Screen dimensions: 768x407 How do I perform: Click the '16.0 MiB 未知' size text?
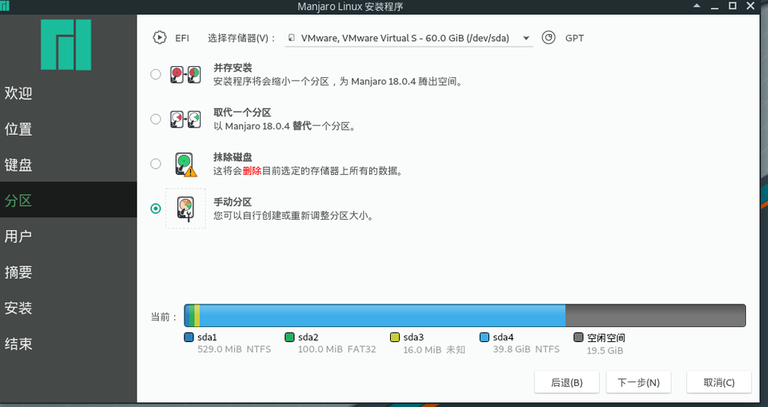tap(434, 350)
